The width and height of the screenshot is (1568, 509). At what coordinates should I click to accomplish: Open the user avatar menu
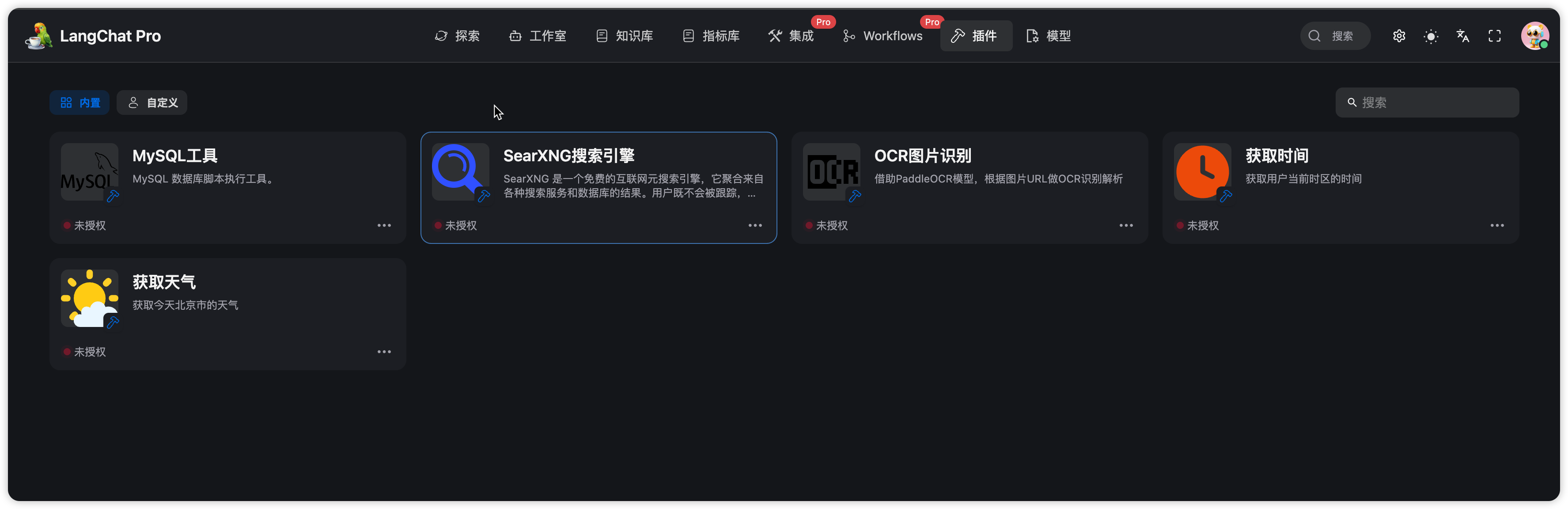point(1534,36)
